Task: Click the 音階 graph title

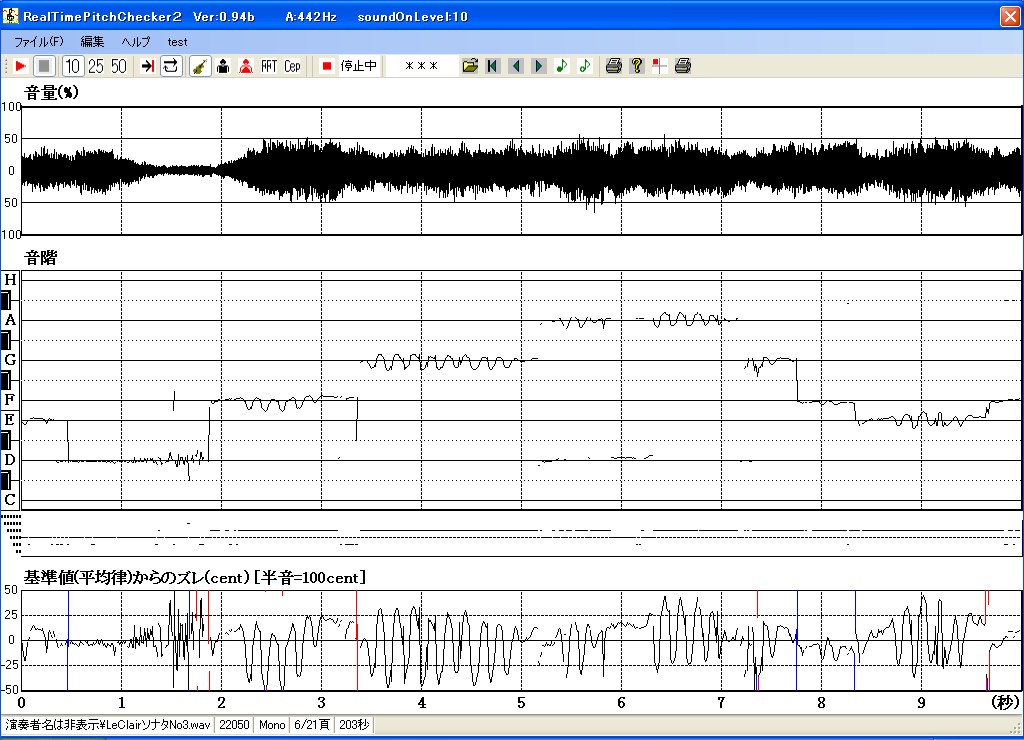Action: 40,257
